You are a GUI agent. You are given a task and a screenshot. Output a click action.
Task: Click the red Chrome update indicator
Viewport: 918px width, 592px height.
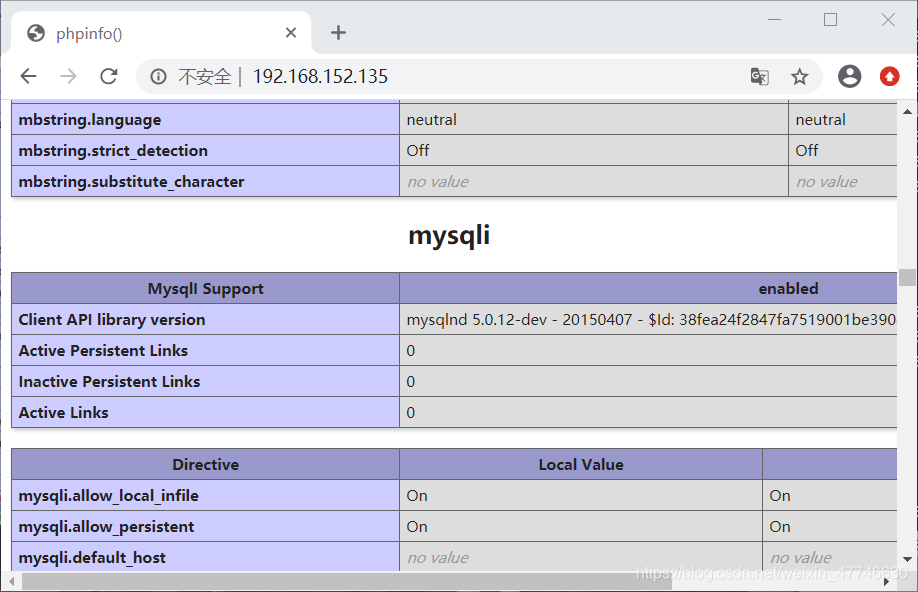point(889,76)
